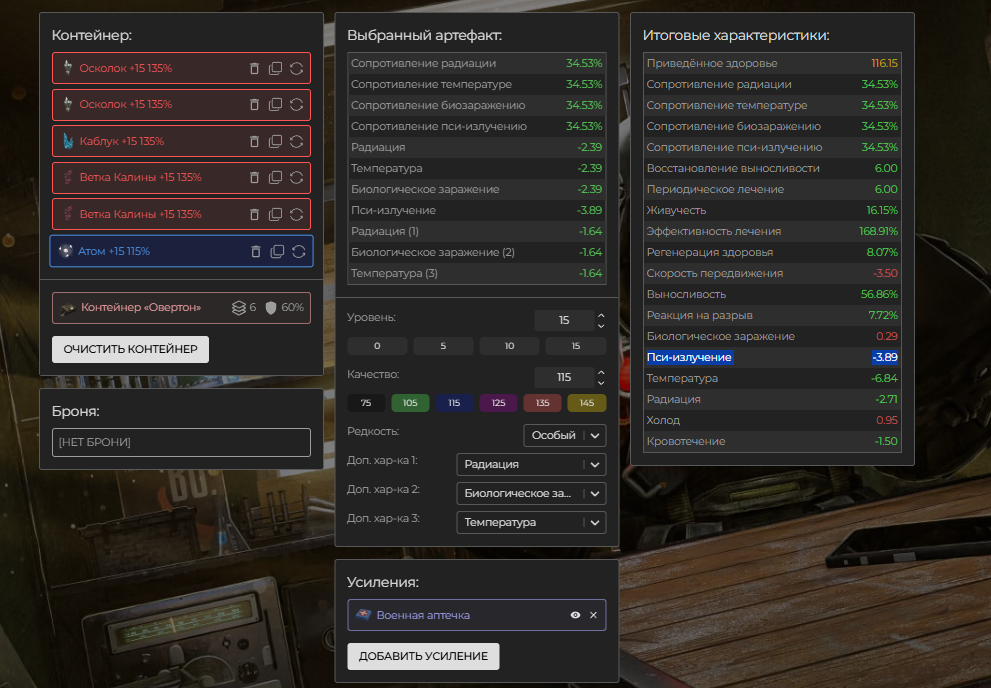Click the Холод stat label

663,420
